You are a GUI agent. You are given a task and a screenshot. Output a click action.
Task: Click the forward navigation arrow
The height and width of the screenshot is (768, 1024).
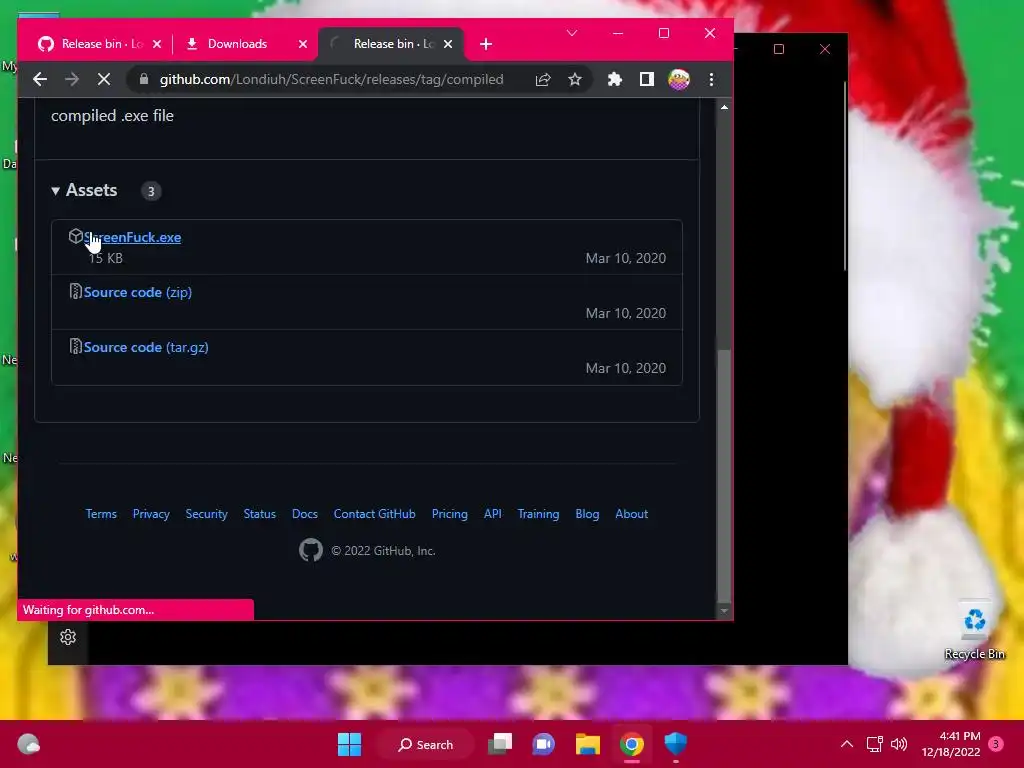click(72, 79)
